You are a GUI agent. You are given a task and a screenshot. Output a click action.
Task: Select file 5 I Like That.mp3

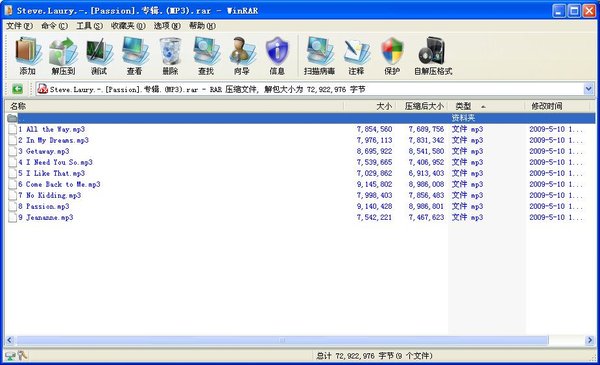(51, 173)
